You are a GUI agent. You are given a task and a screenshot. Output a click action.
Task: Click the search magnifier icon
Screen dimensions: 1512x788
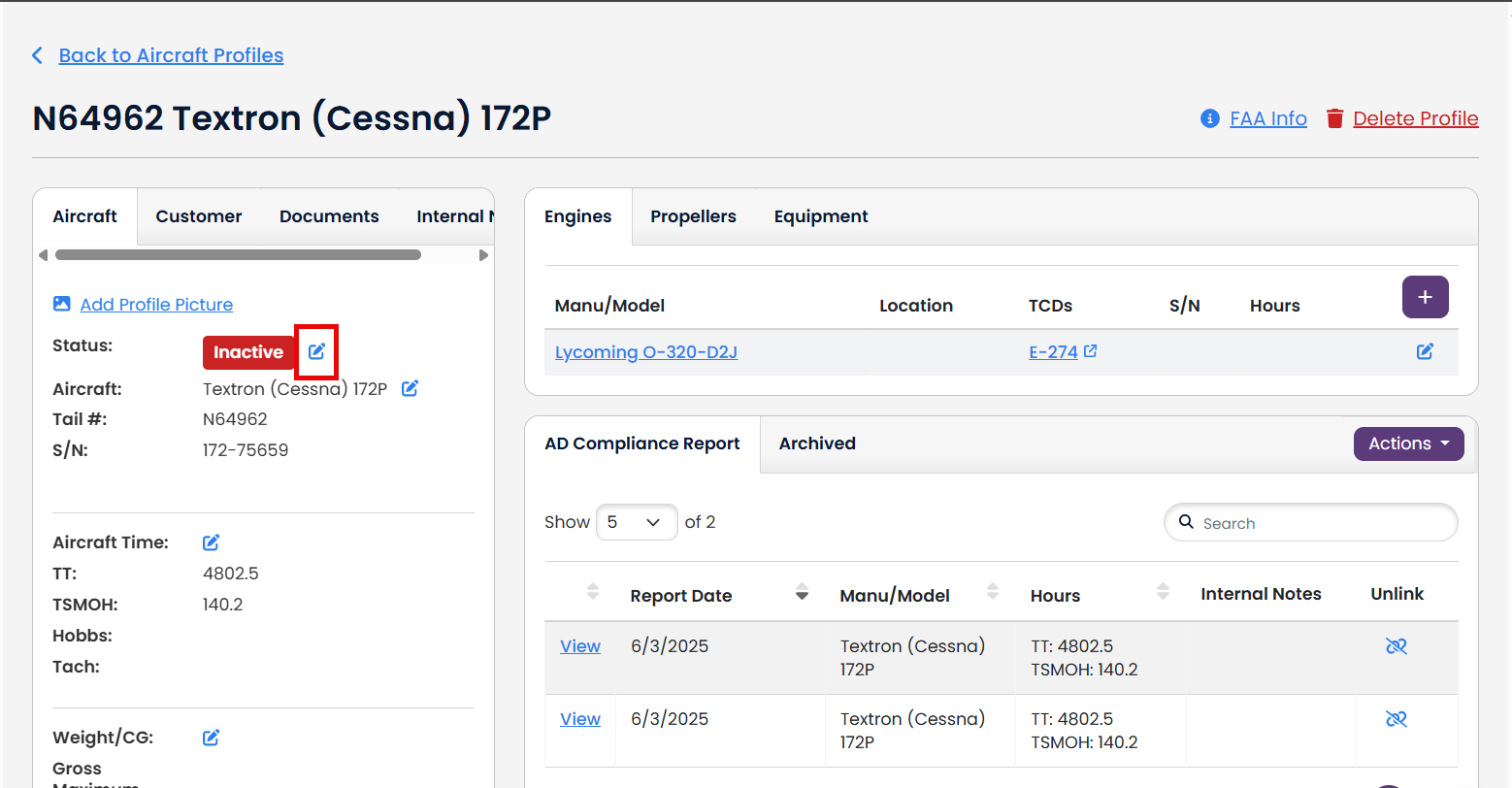tap(1186, 522)
